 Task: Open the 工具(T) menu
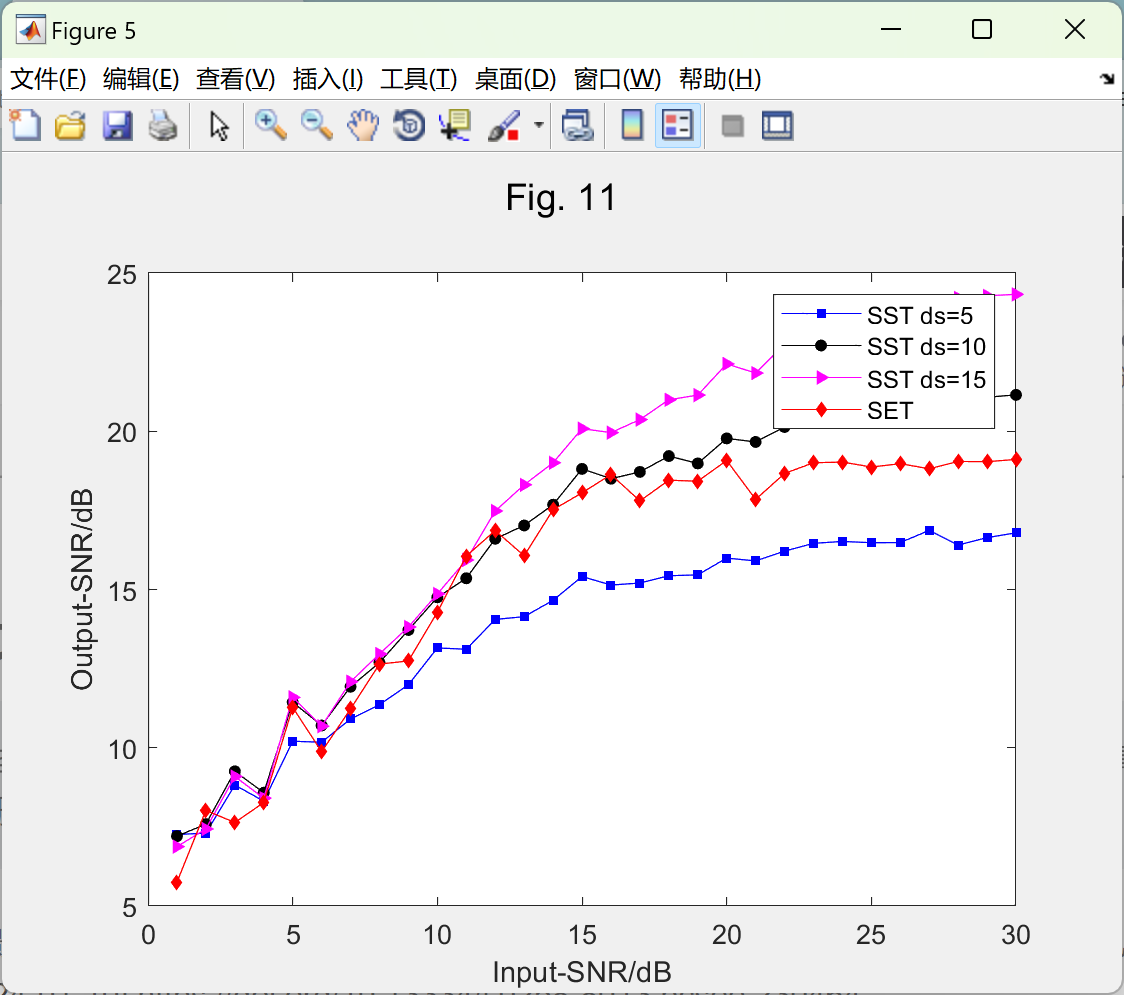point(419,79)
